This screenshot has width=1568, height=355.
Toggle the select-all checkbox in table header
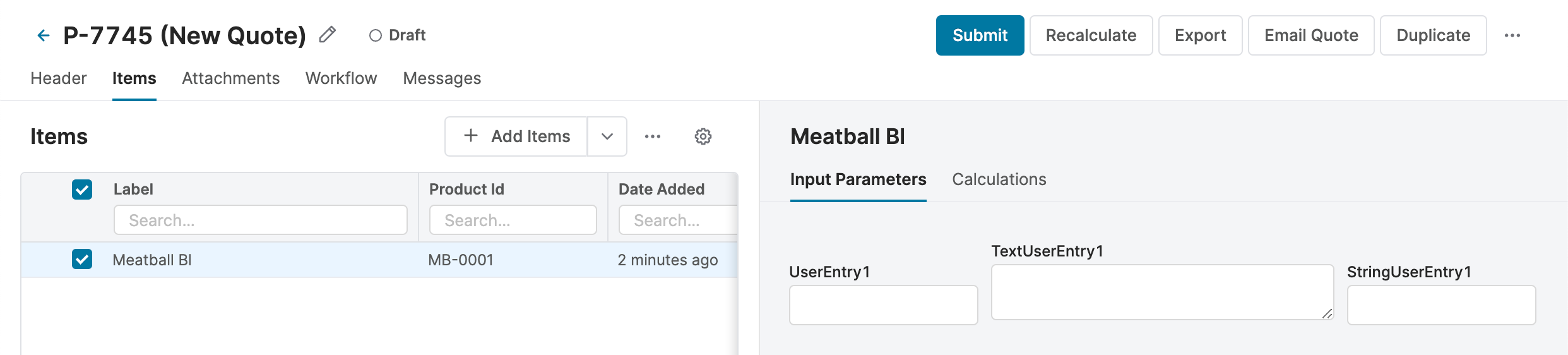coord(82,190)
